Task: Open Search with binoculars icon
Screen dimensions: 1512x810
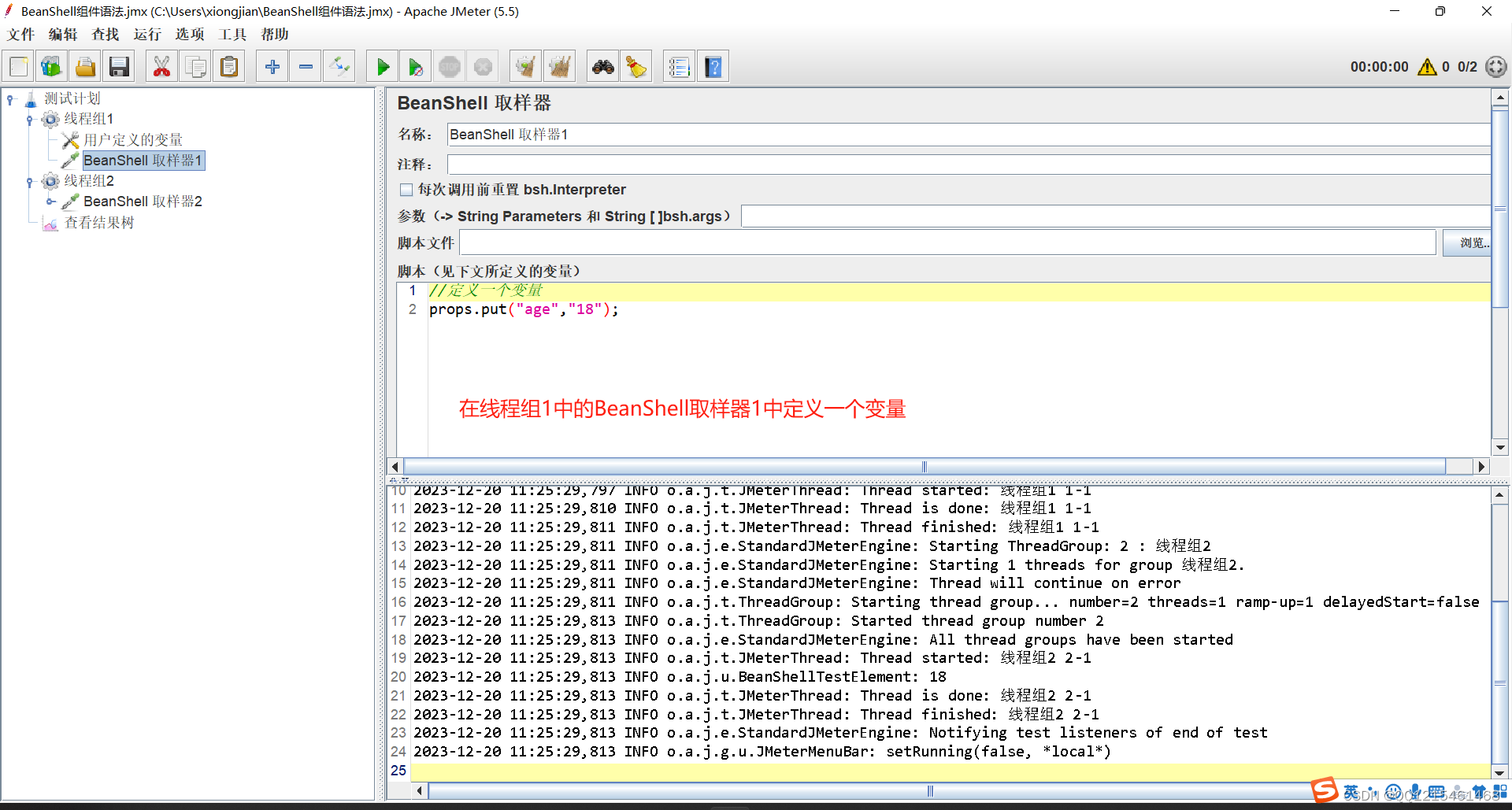Action: [603, 67]
